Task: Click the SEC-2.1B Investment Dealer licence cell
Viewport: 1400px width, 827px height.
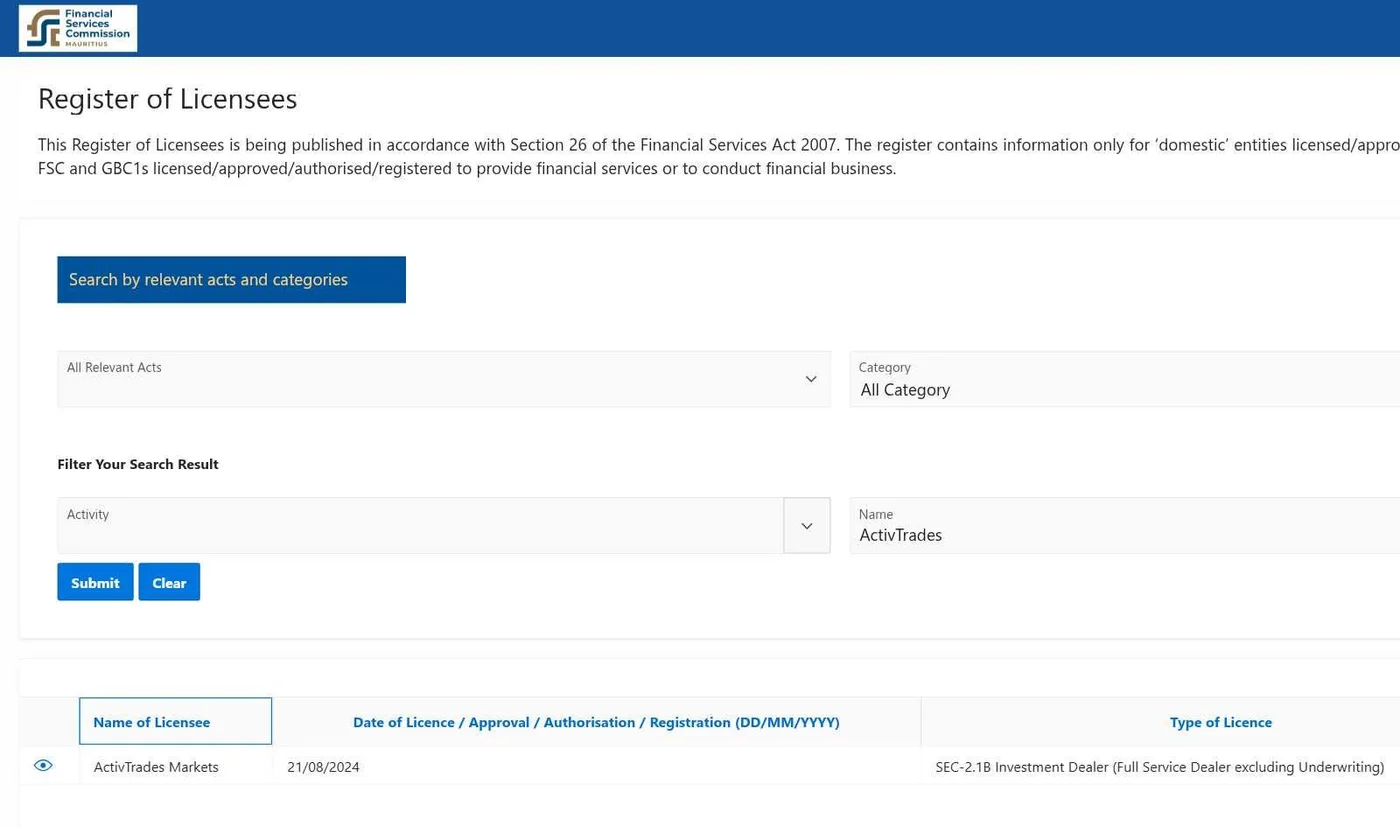Action: 1160,767
